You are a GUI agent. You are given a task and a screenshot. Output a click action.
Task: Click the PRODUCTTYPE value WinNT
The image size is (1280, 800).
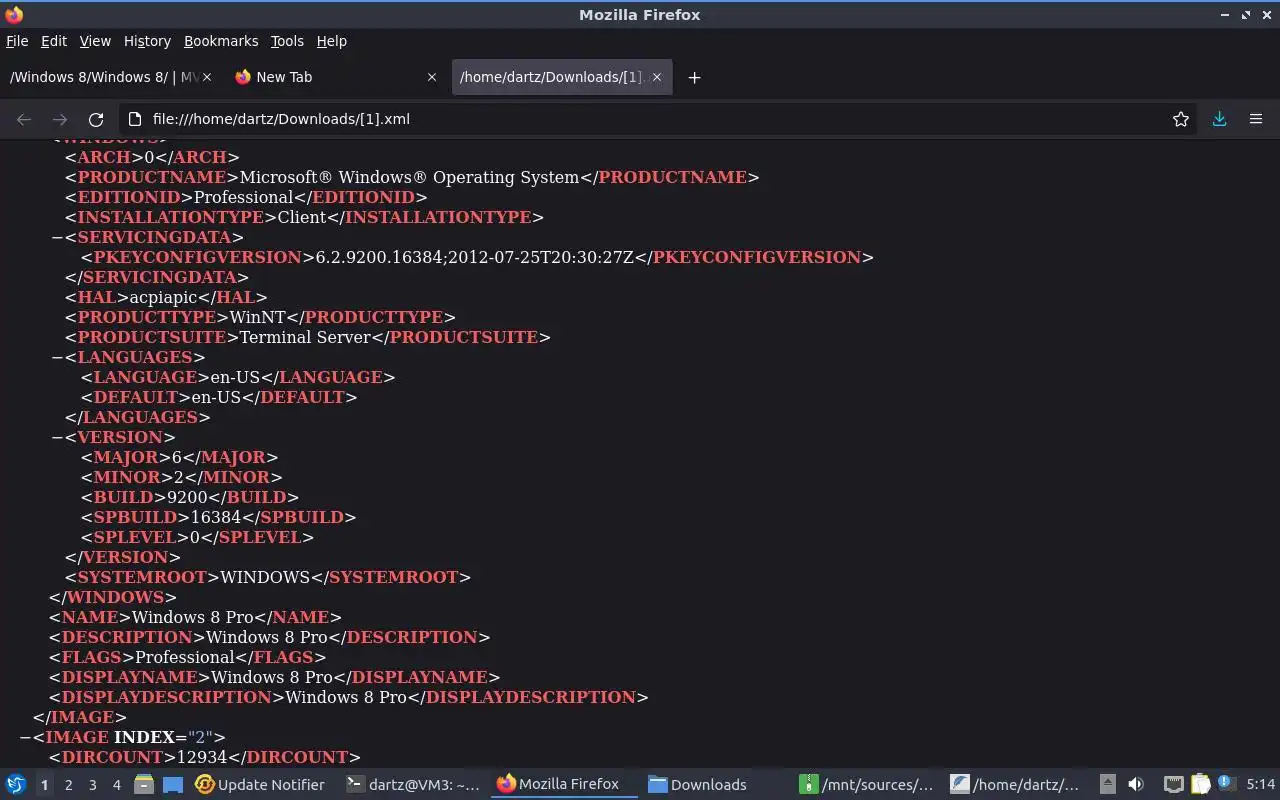pos(258,317)
